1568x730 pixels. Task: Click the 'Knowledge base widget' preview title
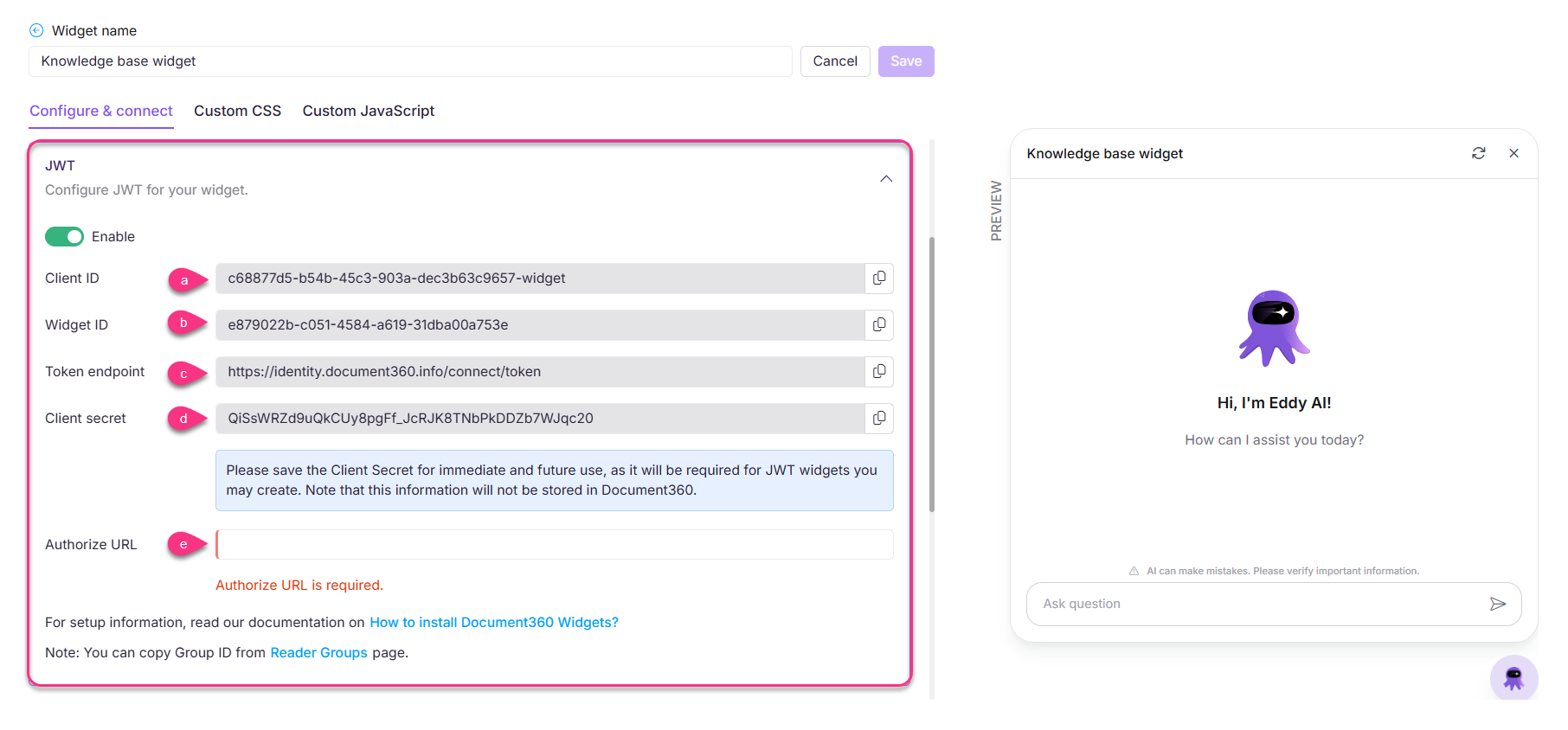pyautogui.click(x=1104, y=154)
